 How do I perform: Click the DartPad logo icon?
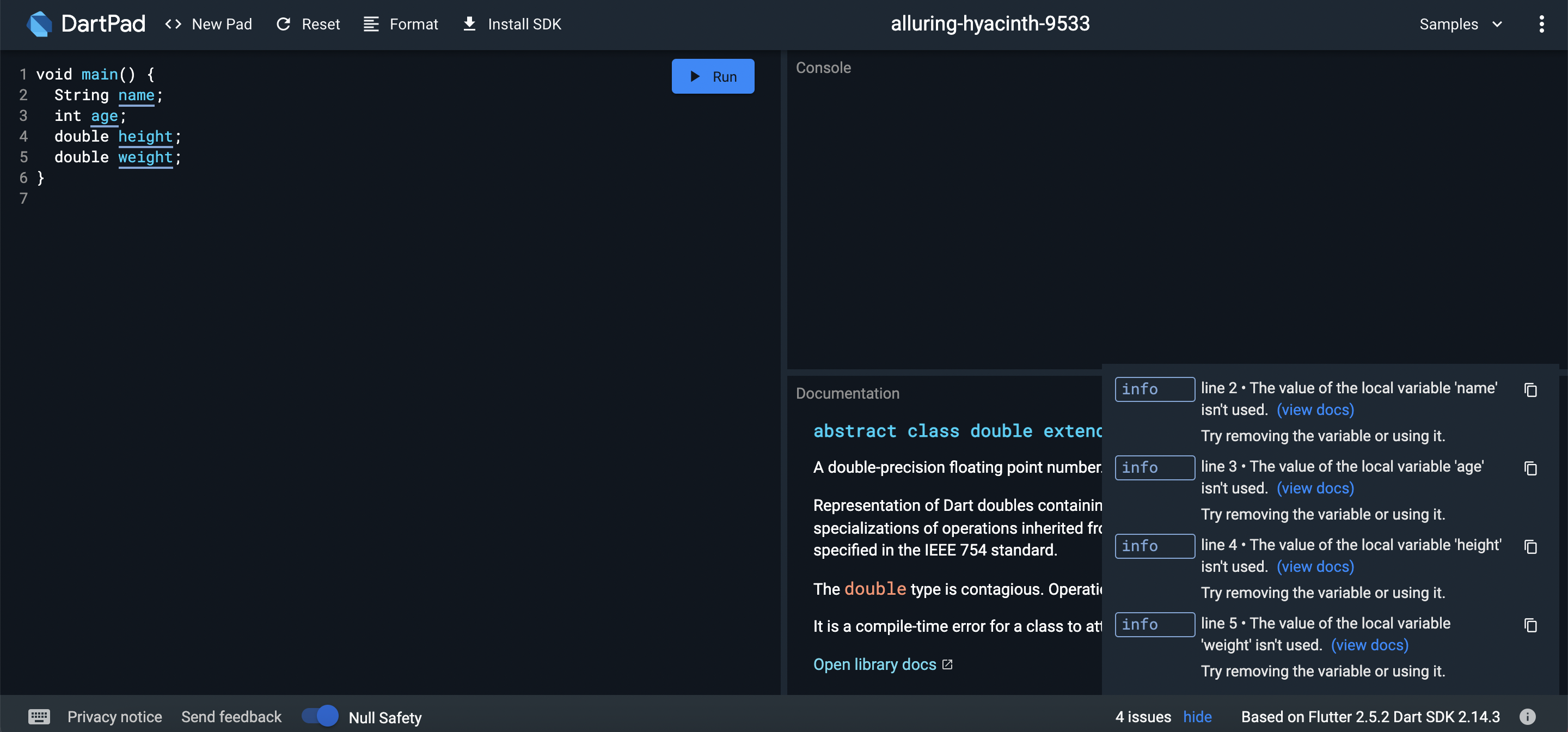click(40, 24)
